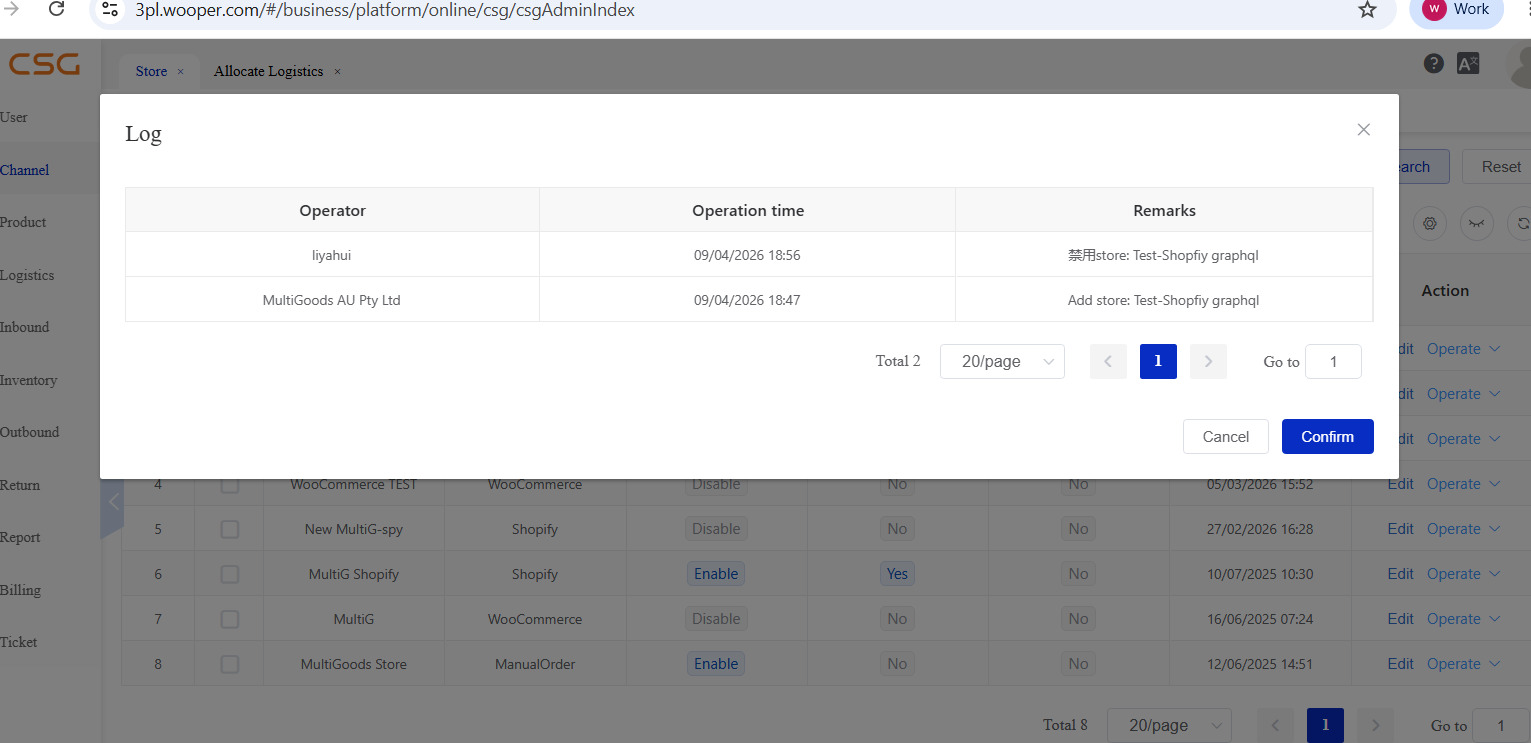Open the Report sidebar menu

[x=20, y=537]
